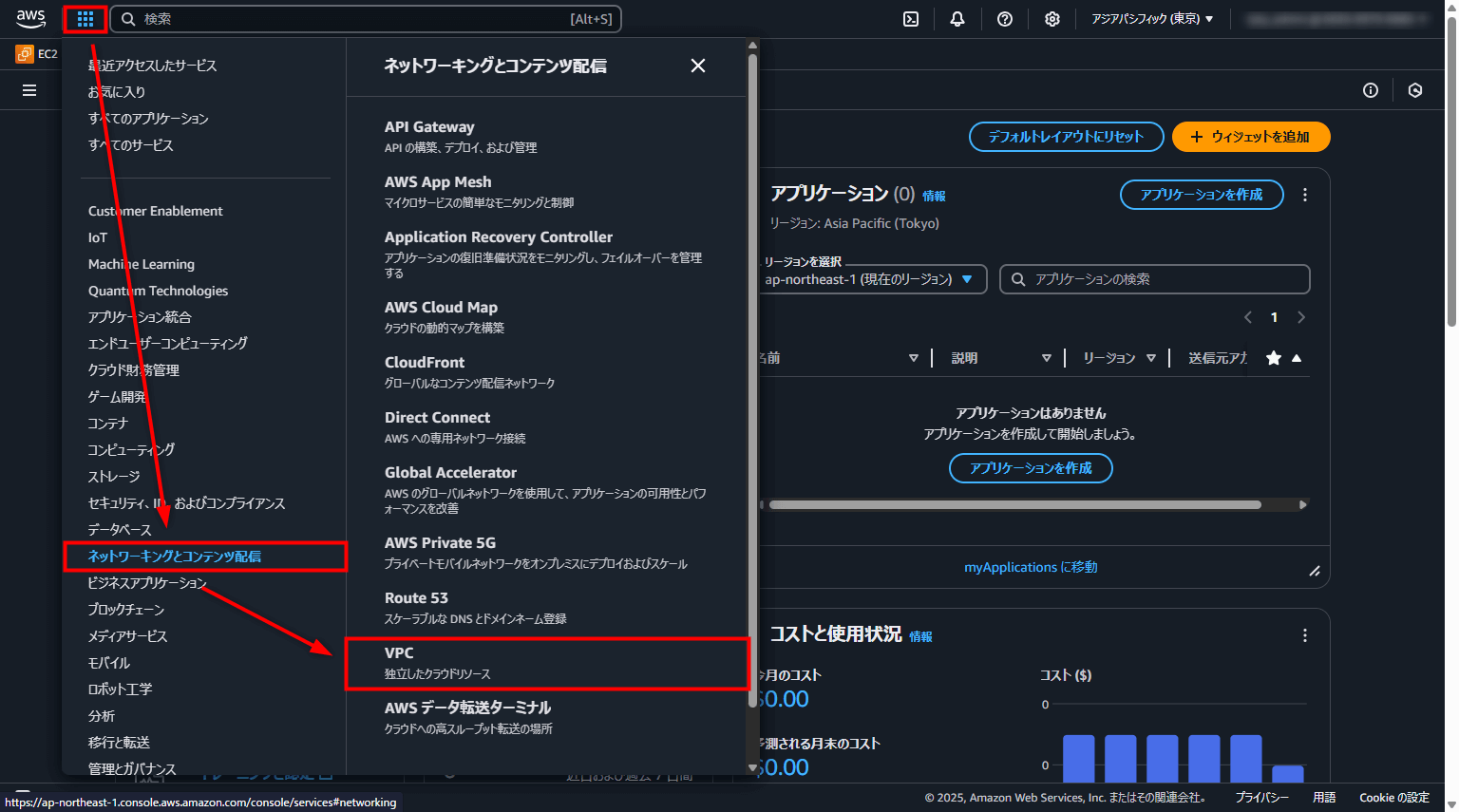Open the settings gear icon

[x=1052, y=19]
